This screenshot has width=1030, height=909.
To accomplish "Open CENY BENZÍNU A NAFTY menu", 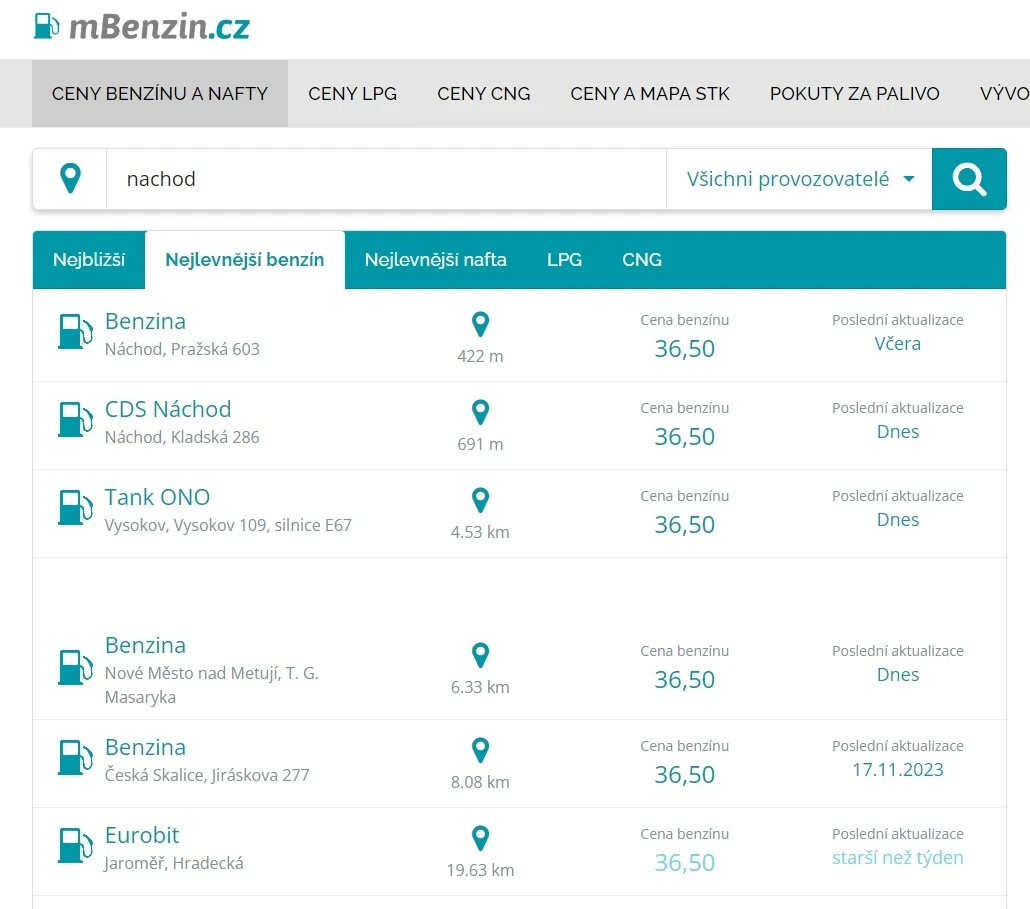I will click(160, 93).
